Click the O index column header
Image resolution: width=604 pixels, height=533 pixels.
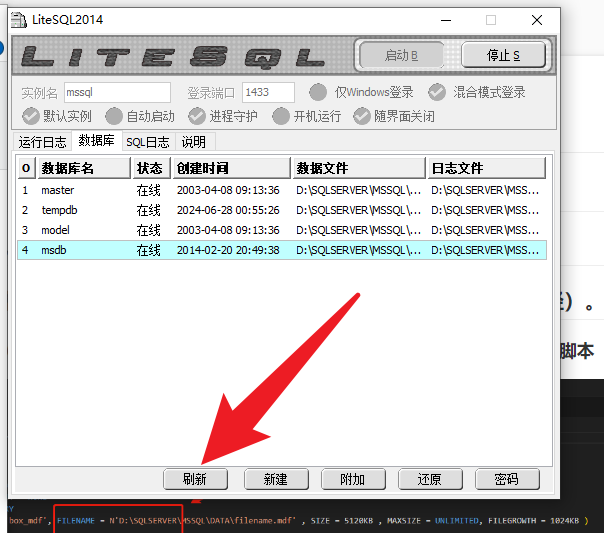pyautogui.click(x=26, y=168)
